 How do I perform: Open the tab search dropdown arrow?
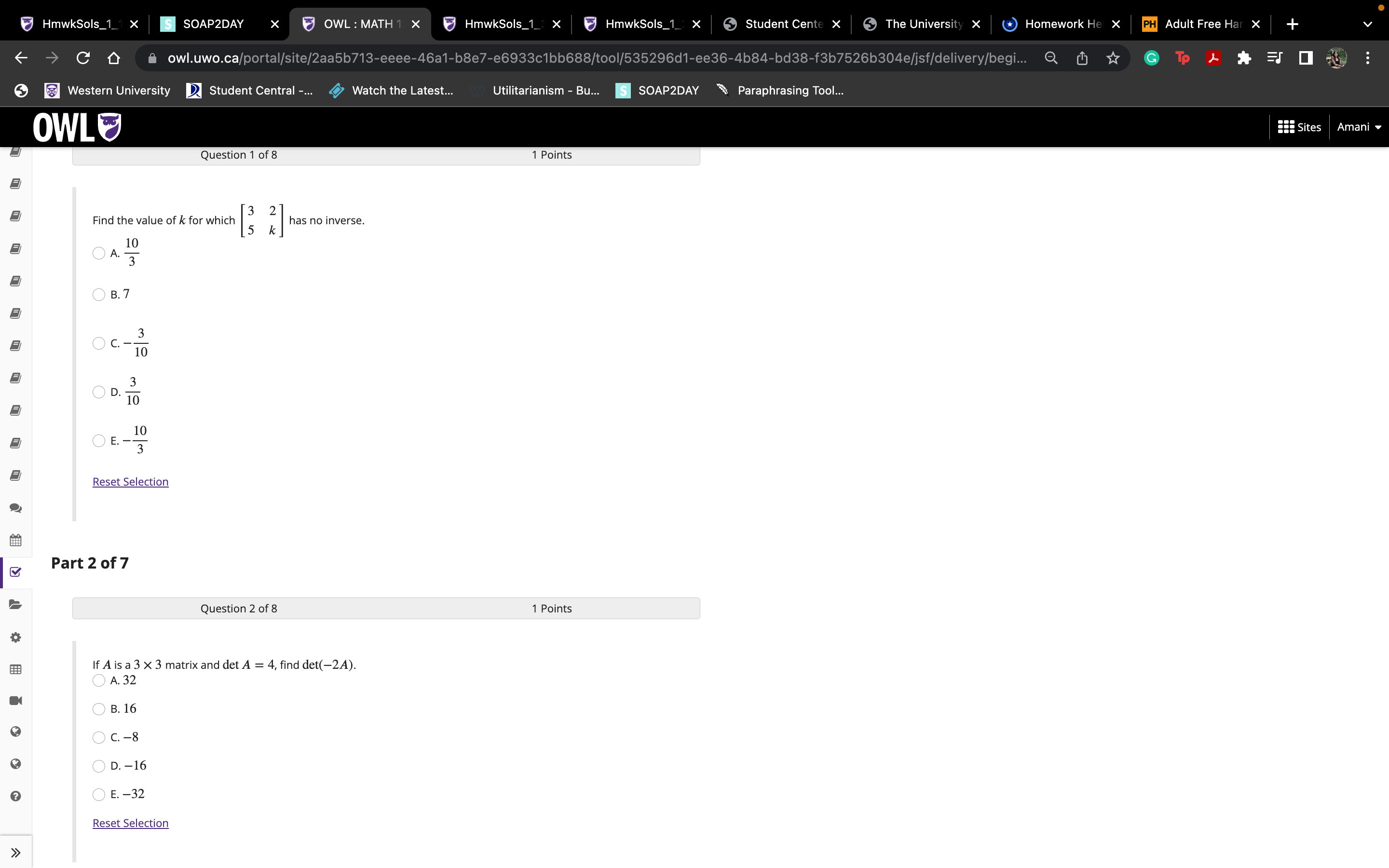click(1367, 24)
